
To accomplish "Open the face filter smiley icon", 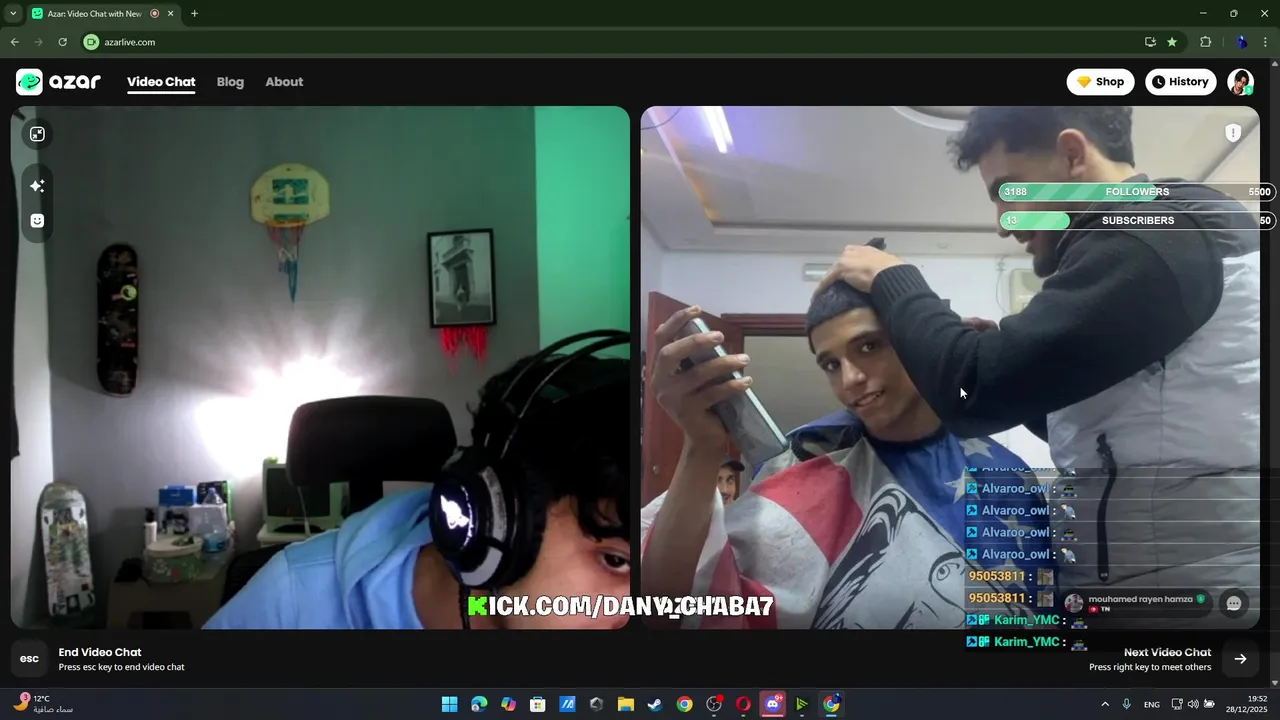I will pyautogui.click(x=37, y=221).
